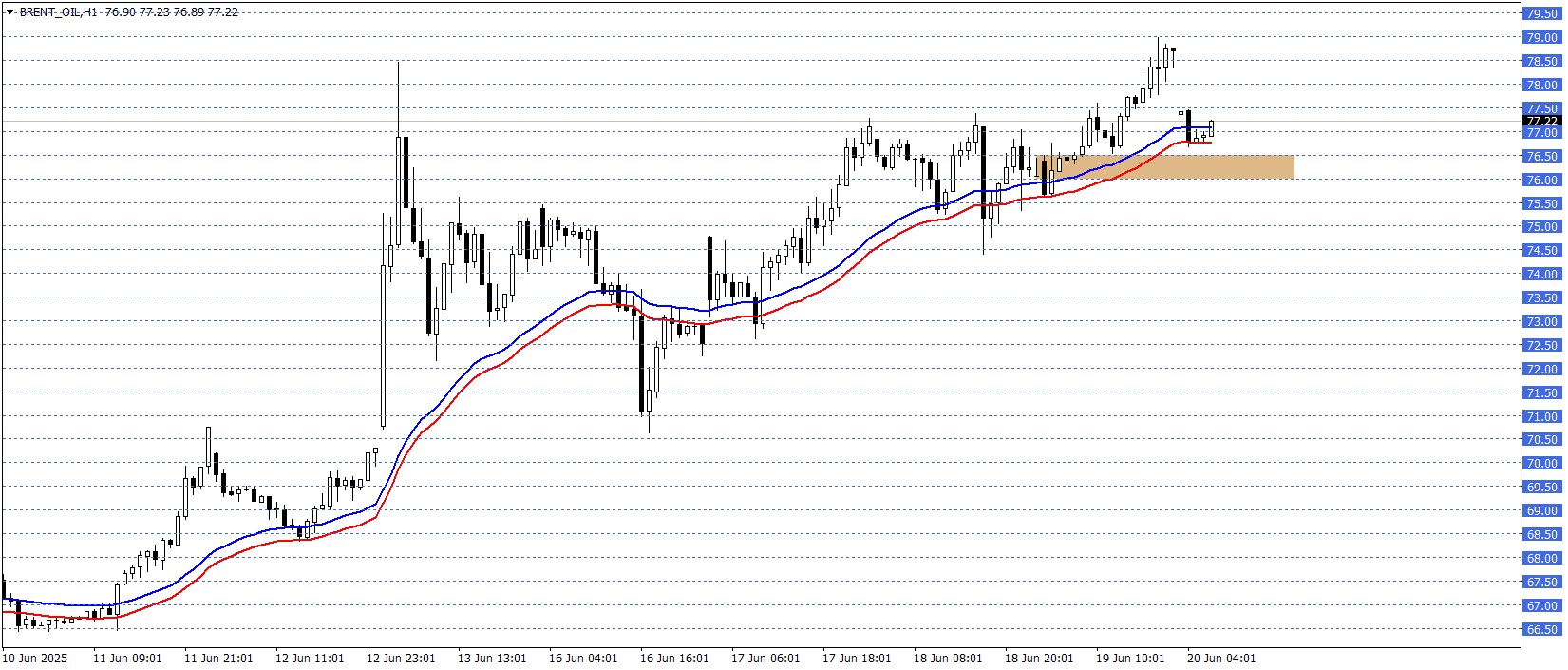Click time axis label 12 Jun 11:01

point(310,659)
